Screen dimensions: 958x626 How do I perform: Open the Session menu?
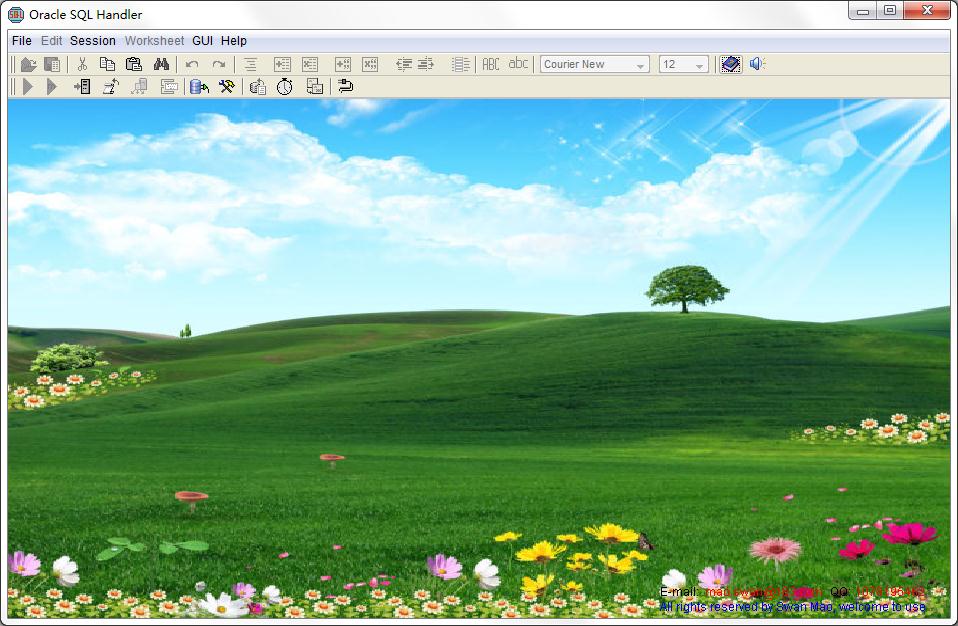tap(93, 41)
